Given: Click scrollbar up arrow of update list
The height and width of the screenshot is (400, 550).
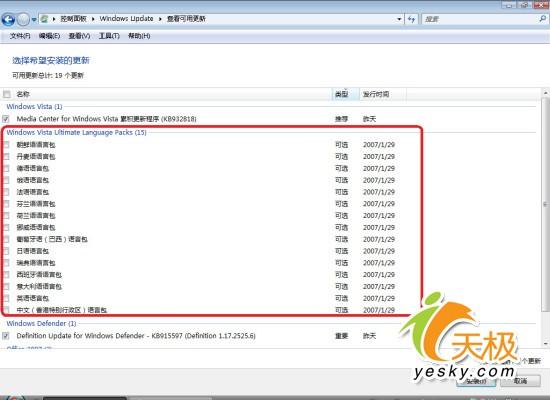Looking at the screenshot, I should tap(545, 93).
